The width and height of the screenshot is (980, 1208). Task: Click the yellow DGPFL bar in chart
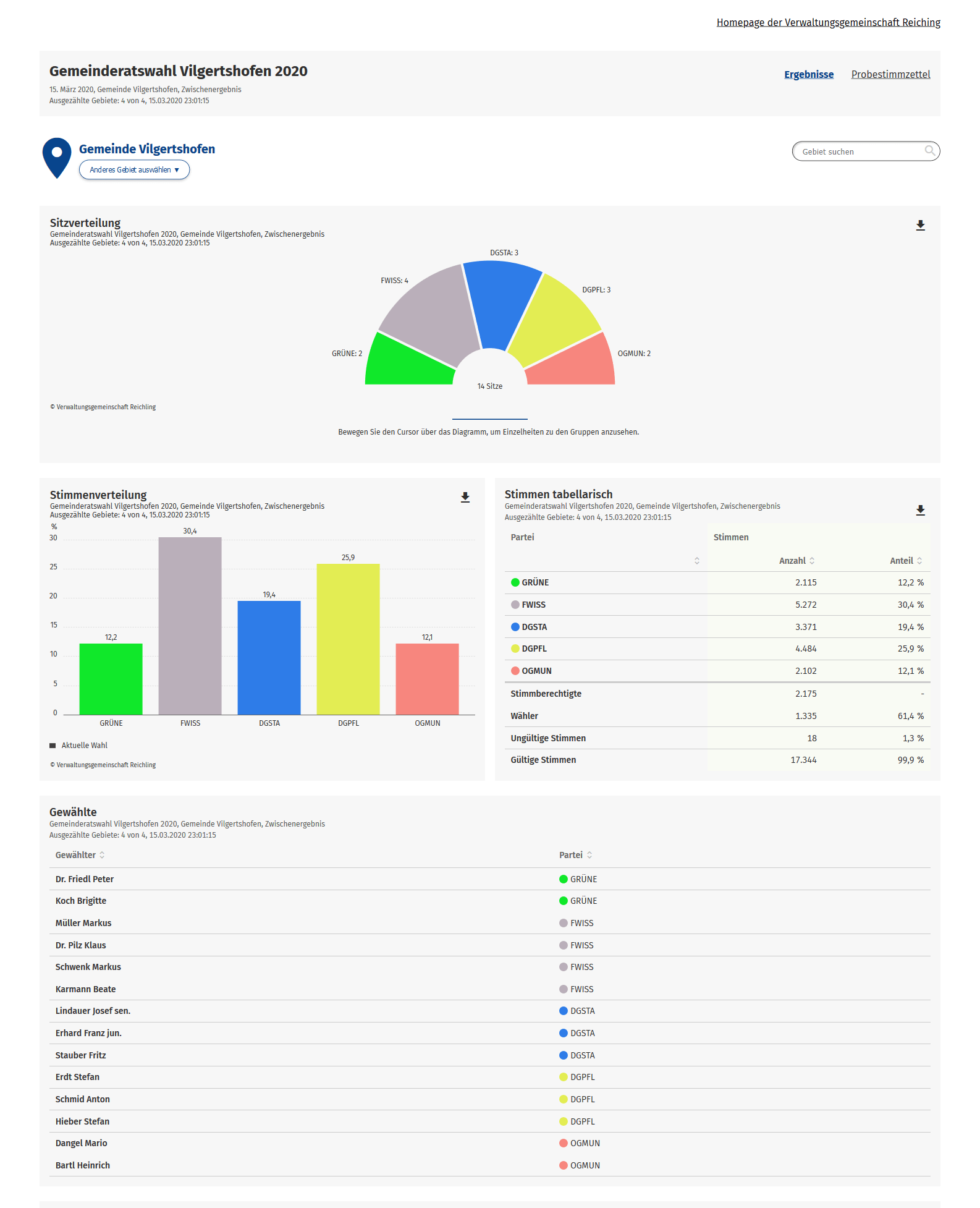[348, 639]
